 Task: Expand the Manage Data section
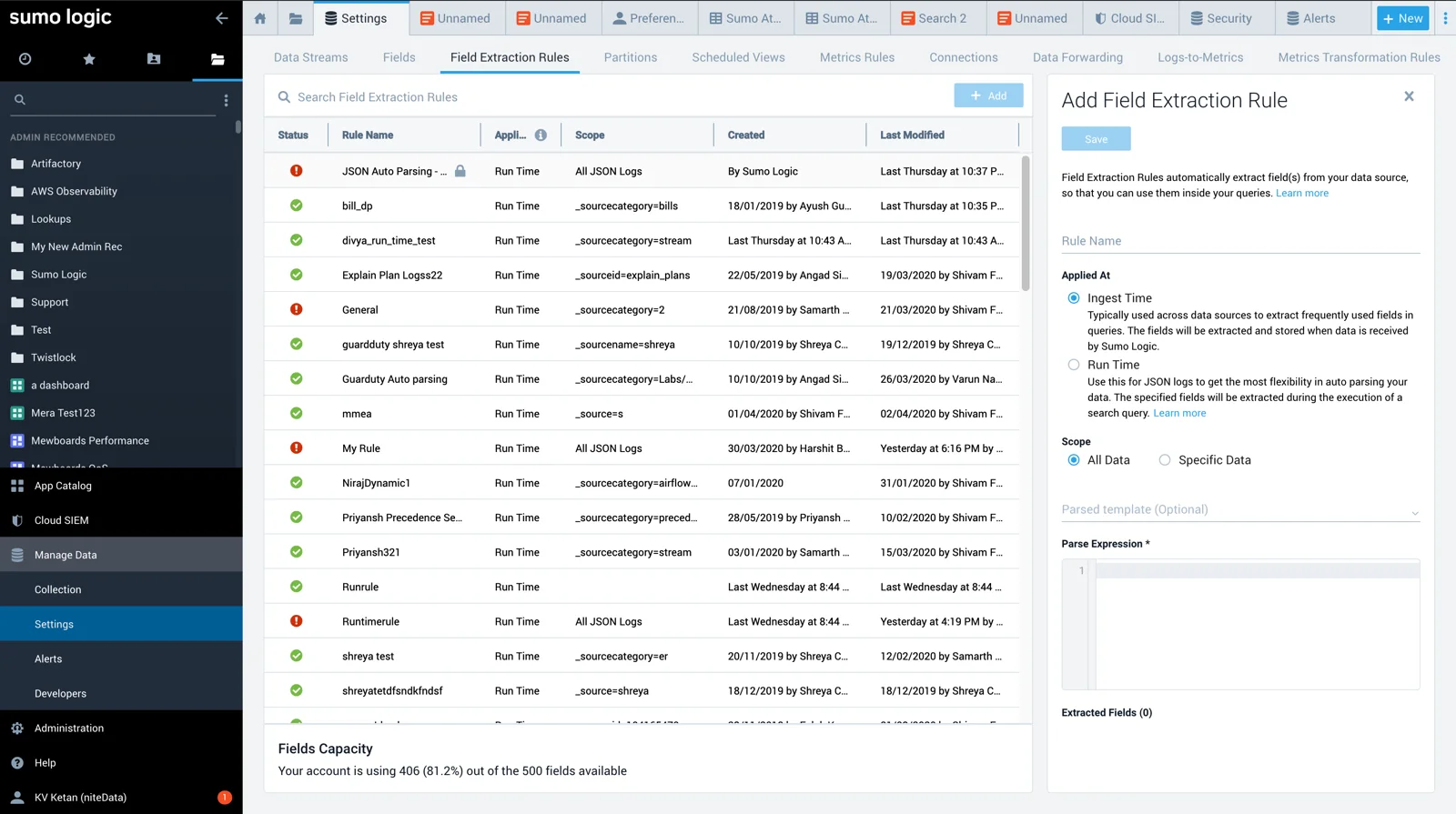coord(121,555)
